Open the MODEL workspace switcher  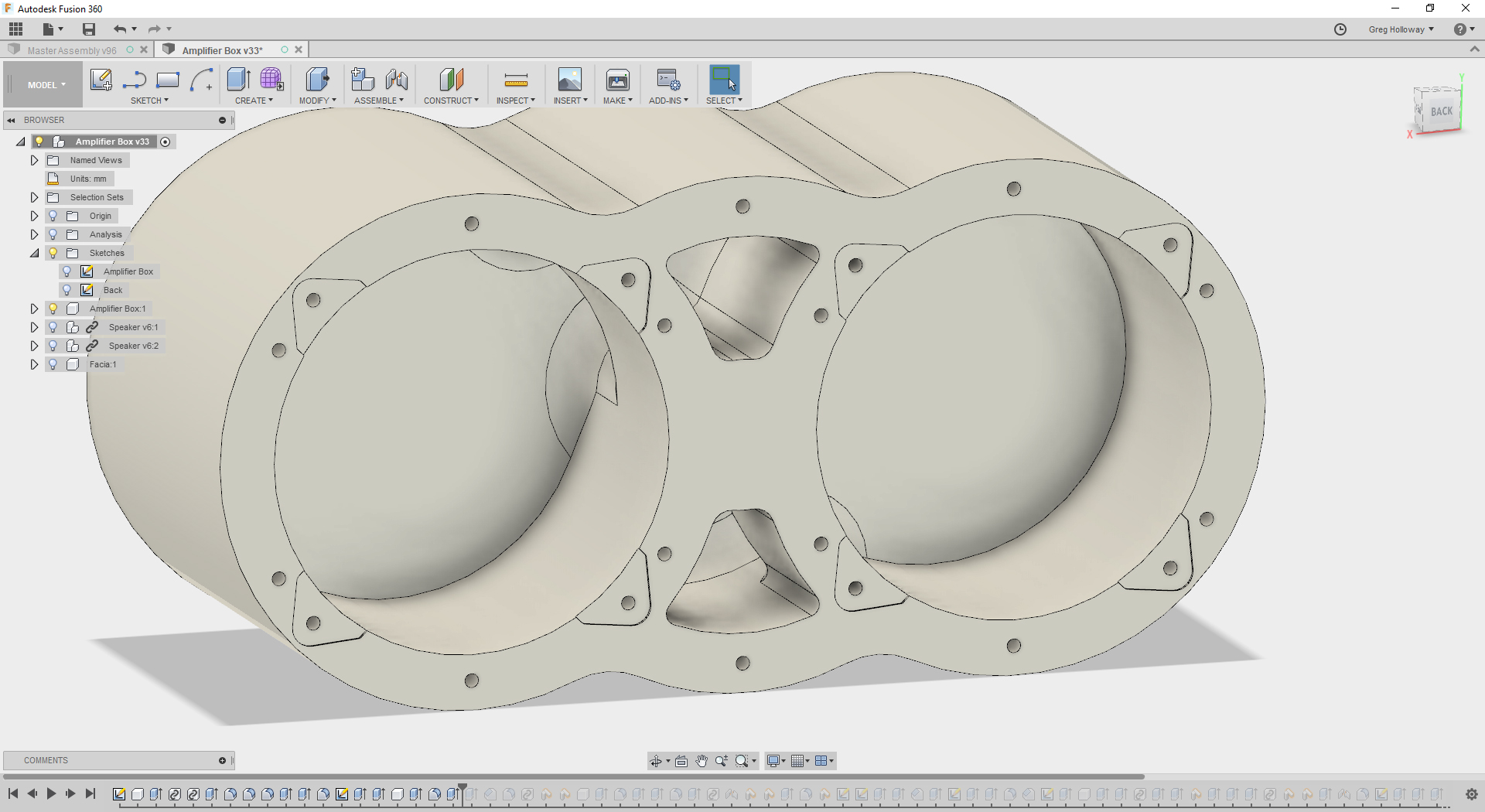coord(43,84)
